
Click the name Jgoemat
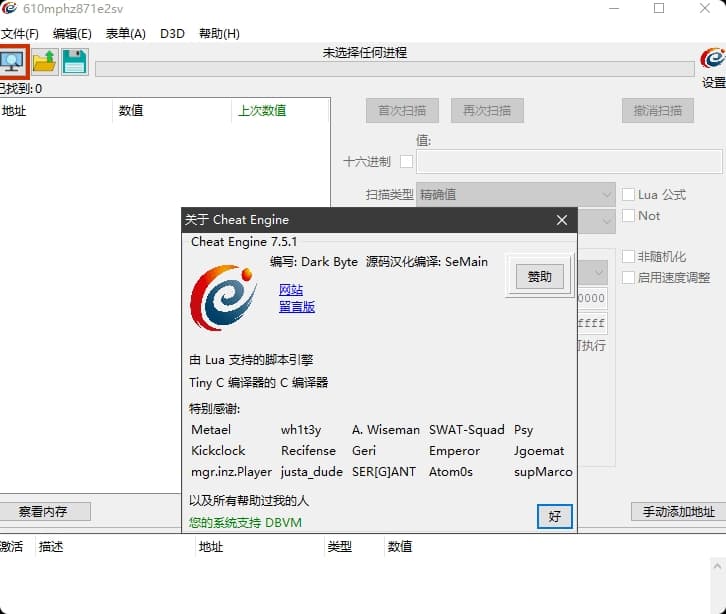coord(539,451)
